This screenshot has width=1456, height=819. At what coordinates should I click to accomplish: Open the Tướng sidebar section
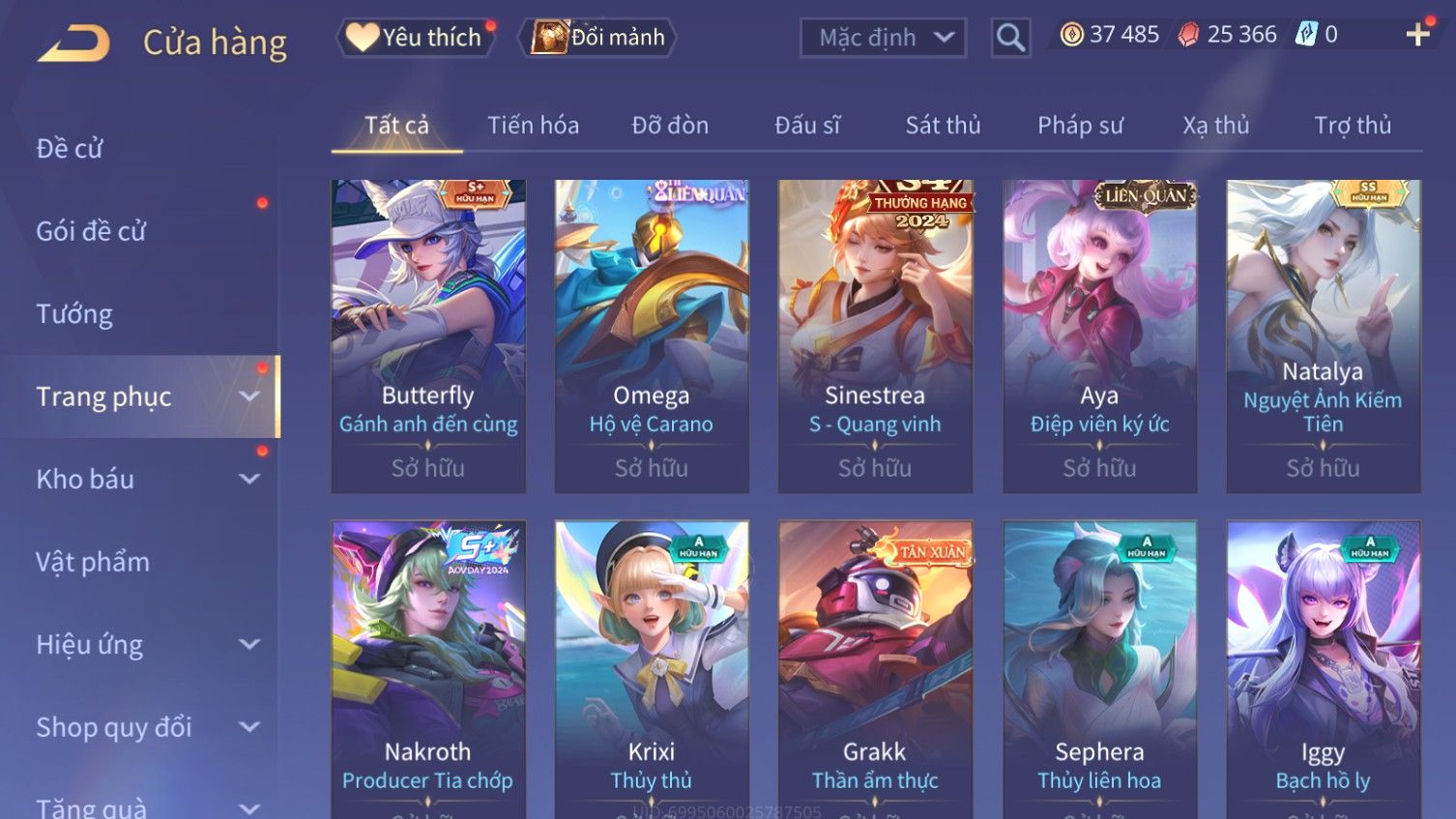click(74, 314)
